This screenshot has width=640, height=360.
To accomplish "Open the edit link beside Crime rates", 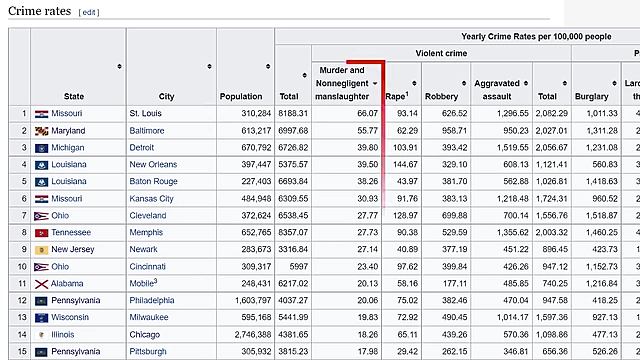I will pyautogui.click(x=89, y=12).
